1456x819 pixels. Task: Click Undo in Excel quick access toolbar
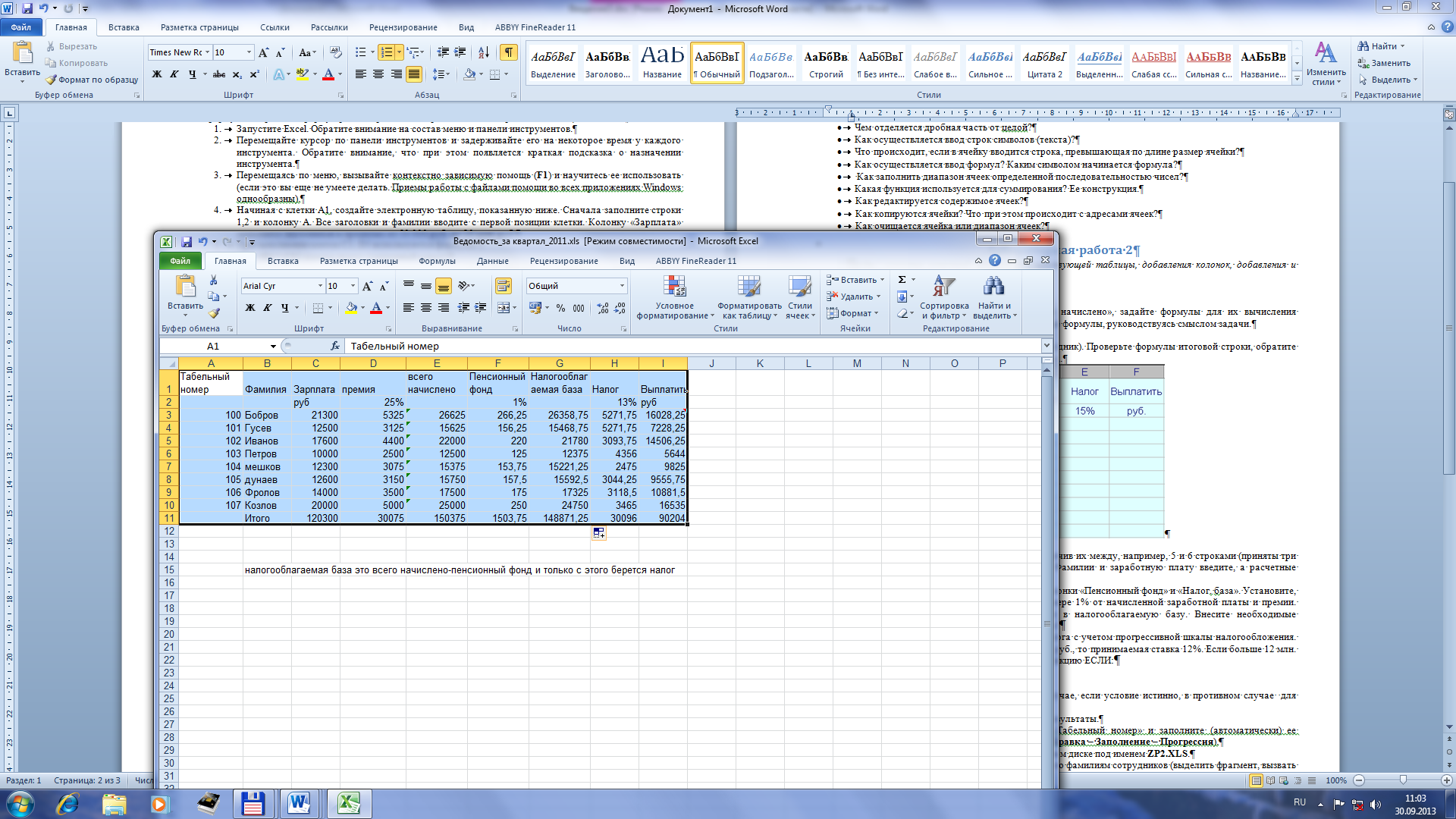pos(202,241)
